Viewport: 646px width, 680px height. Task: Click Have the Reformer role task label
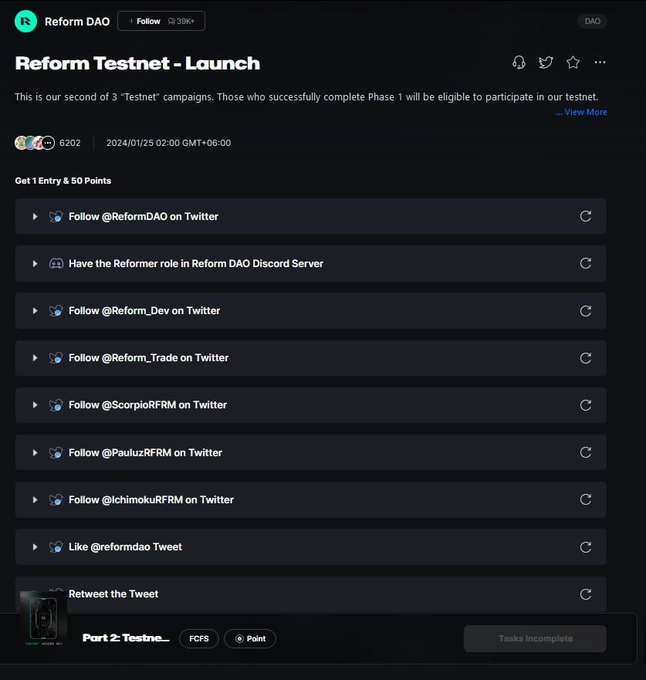(196, 264)
